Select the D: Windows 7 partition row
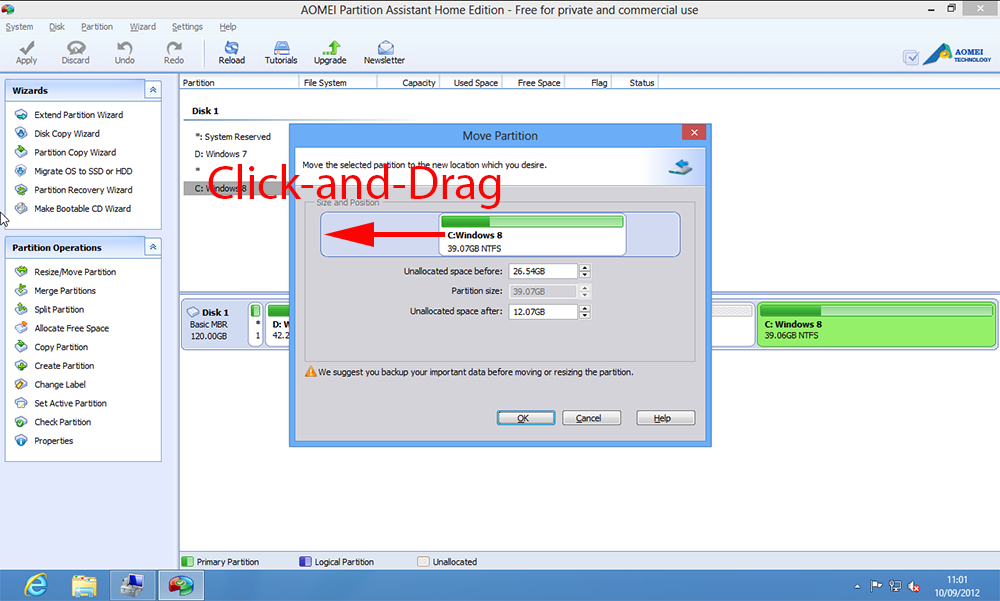This screenshot has height=601, width=1000. (x=221, y=154)
